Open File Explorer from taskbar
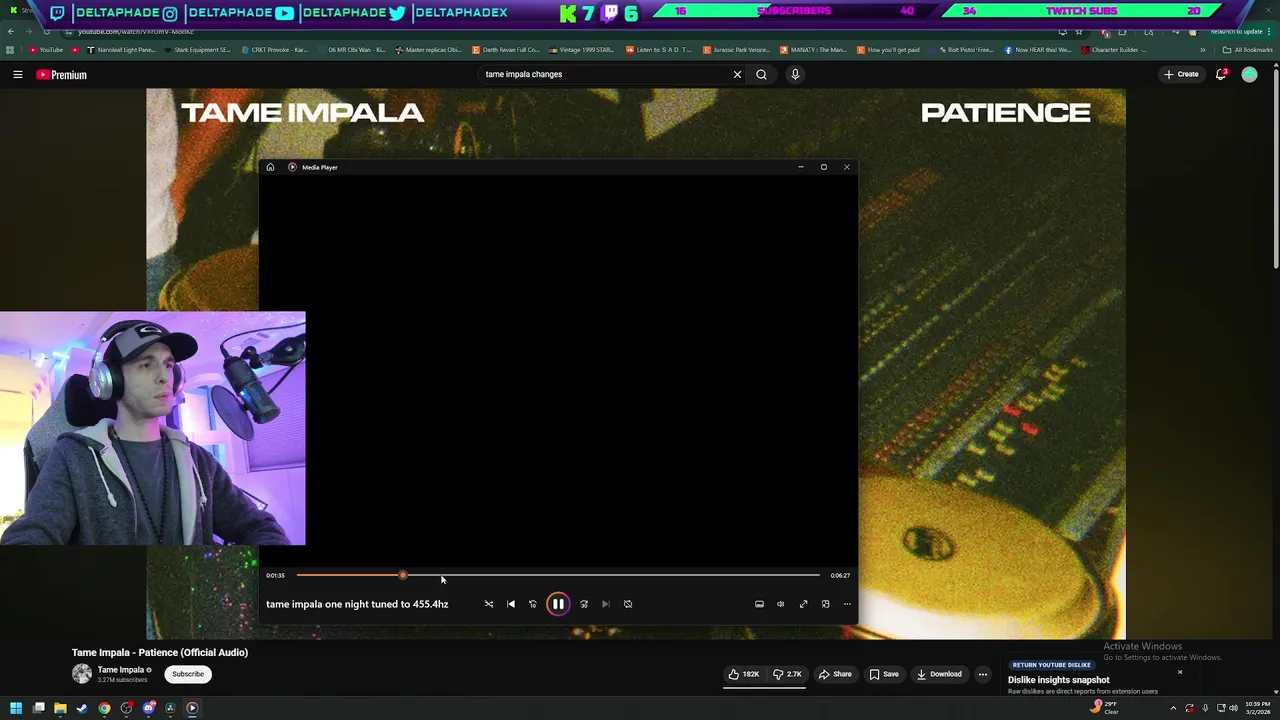 [x=60, y=708]
